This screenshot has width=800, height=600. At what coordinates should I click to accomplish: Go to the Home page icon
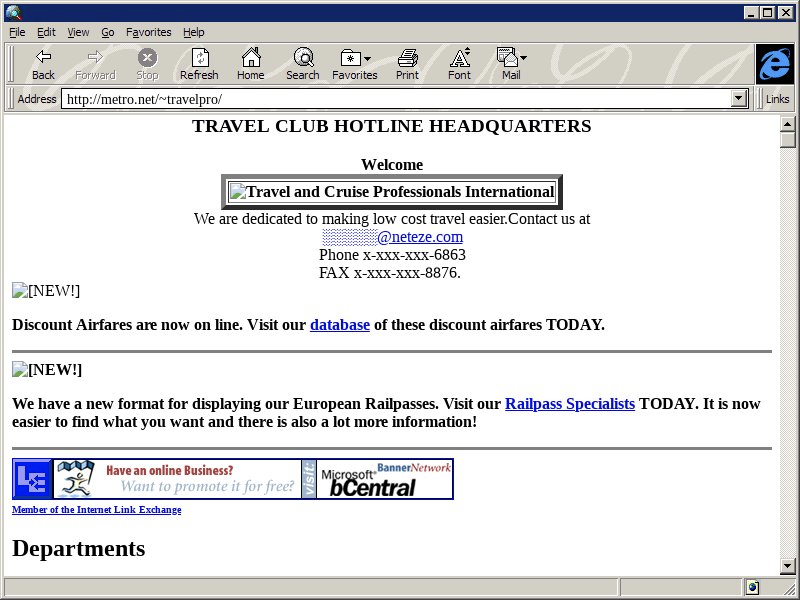coord(250,64)
